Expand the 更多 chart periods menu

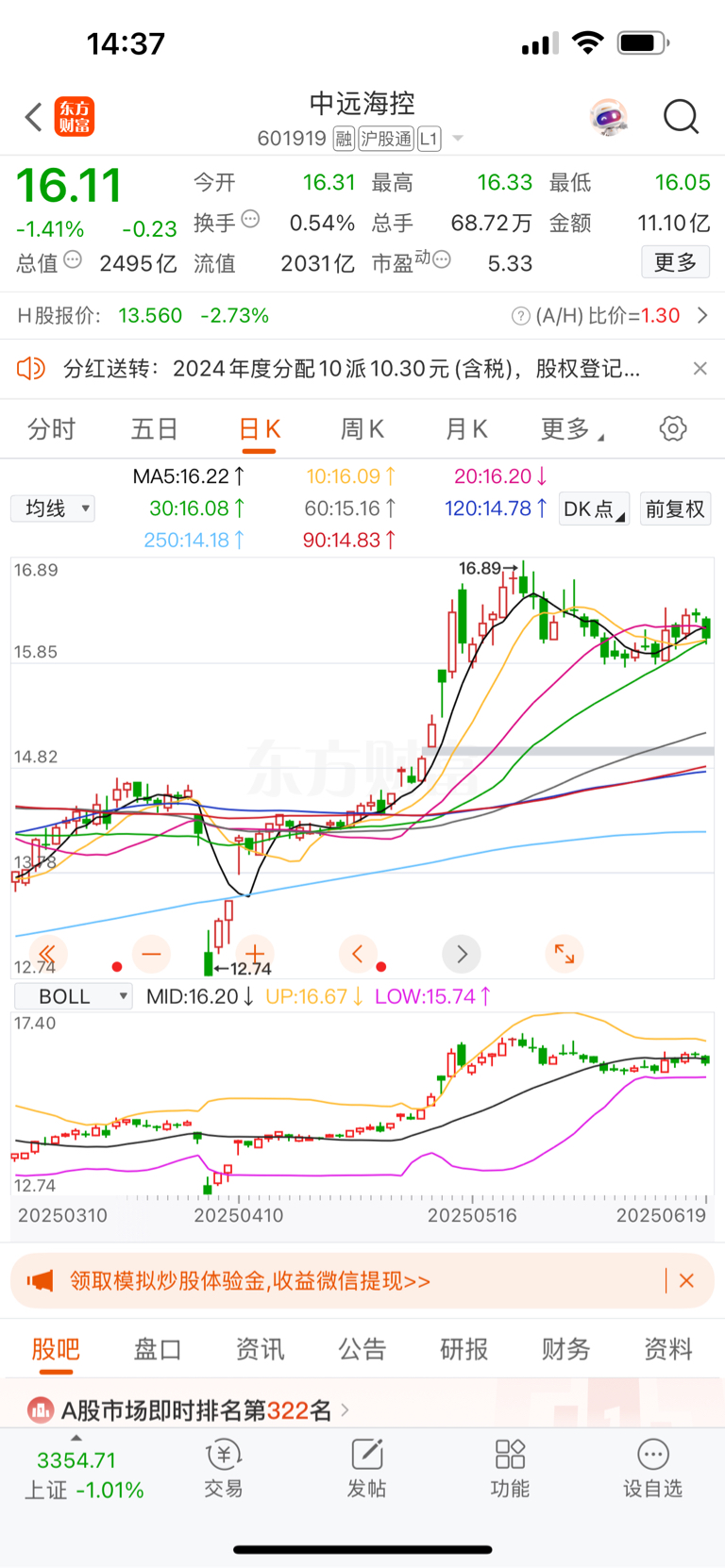point(572,429)
